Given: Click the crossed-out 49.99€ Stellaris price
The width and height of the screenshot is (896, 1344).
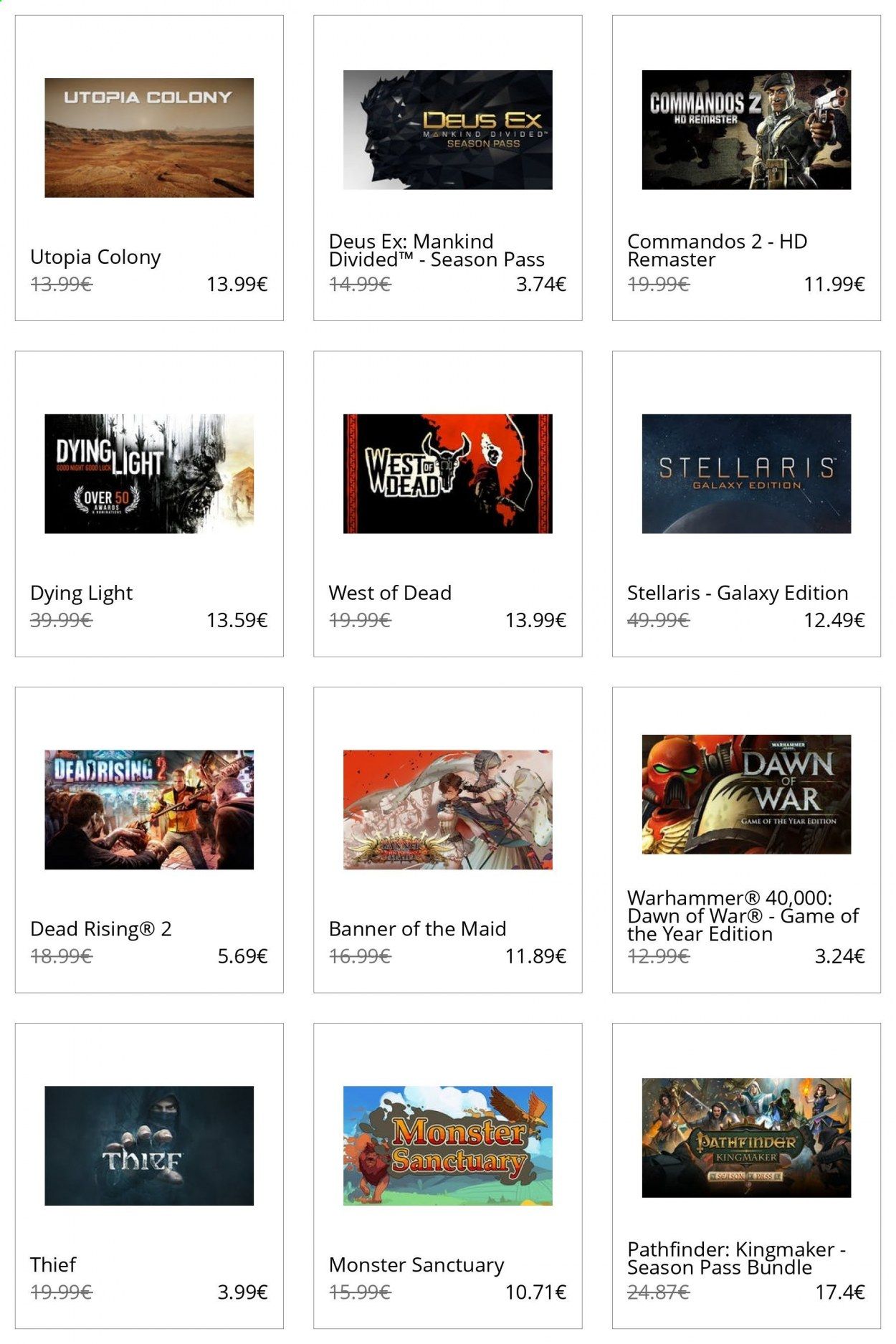Looking at the screenshot, I should point(658,620).
